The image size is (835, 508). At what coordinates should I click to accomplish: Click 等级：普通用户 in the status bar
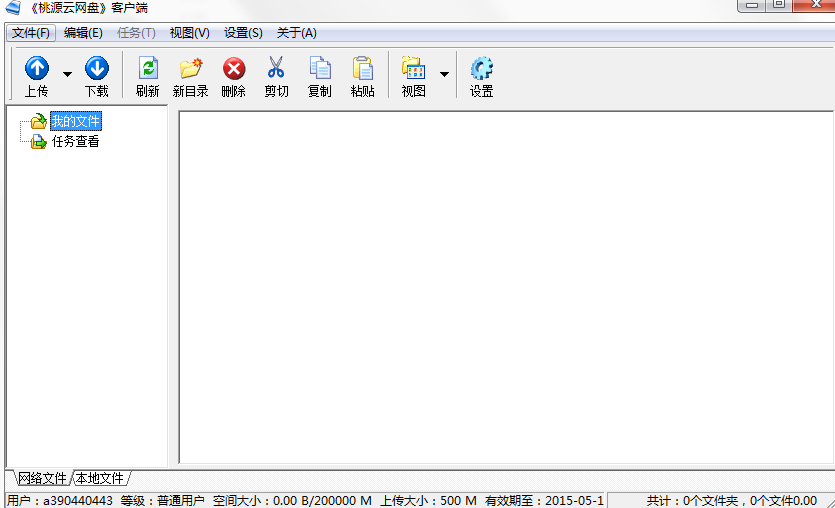[x=162, y=501]
